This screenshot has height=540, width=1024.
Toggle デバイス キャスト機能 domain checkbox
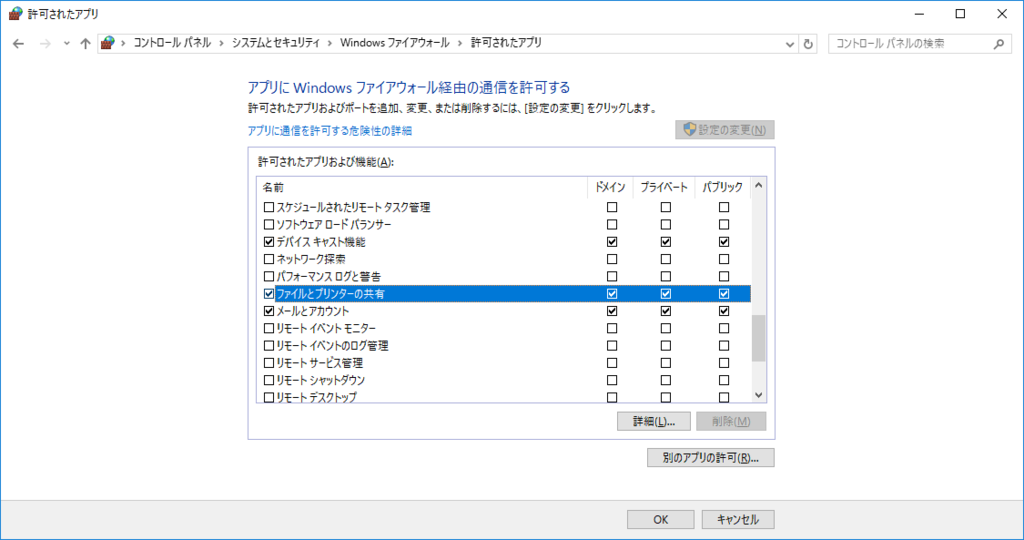pos(612,242)
